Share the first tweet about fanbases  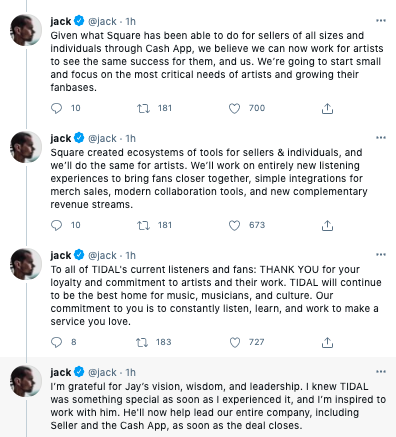327,109
